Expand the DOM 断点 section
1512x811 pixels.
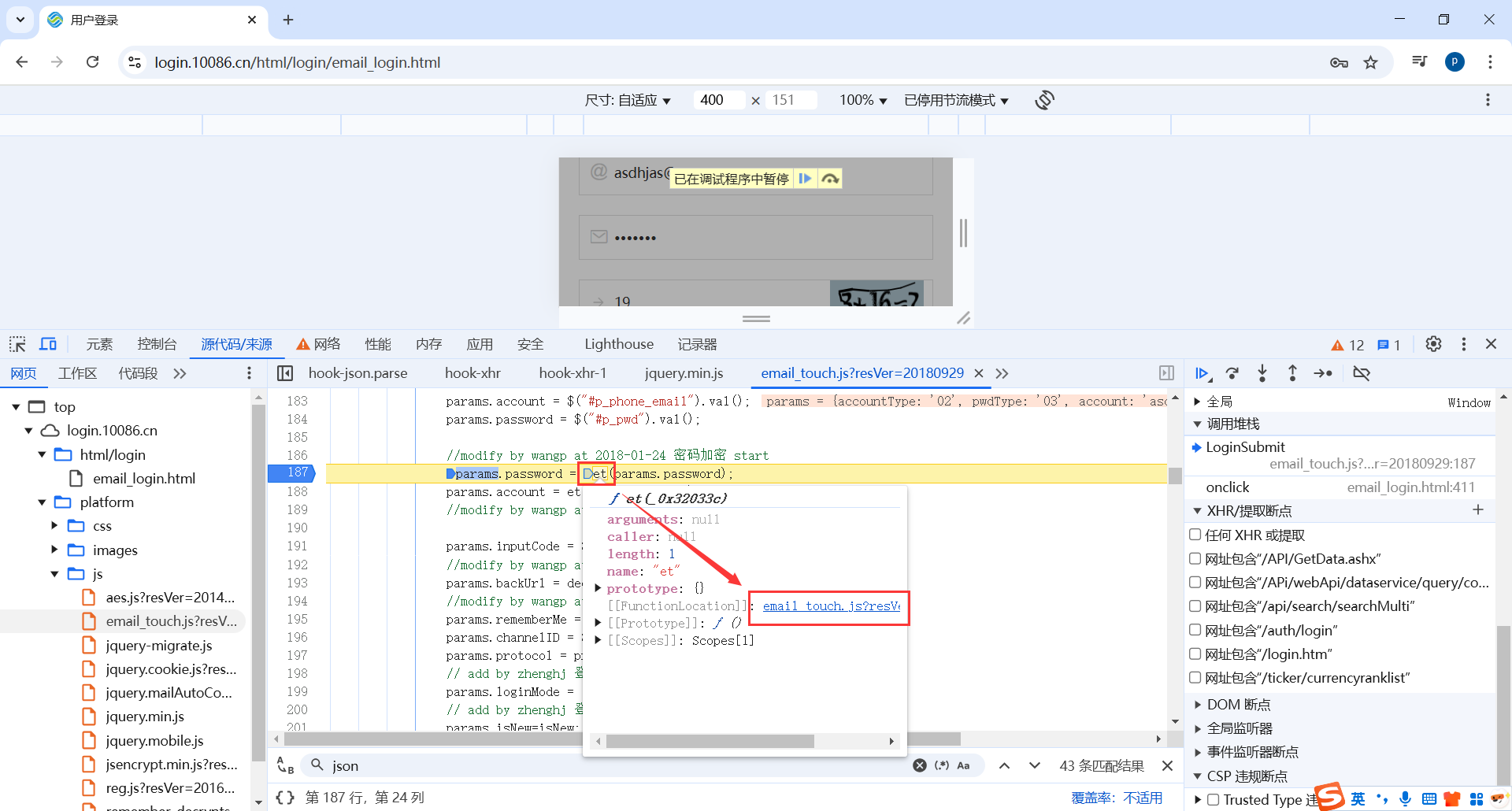coord(1197,705)
